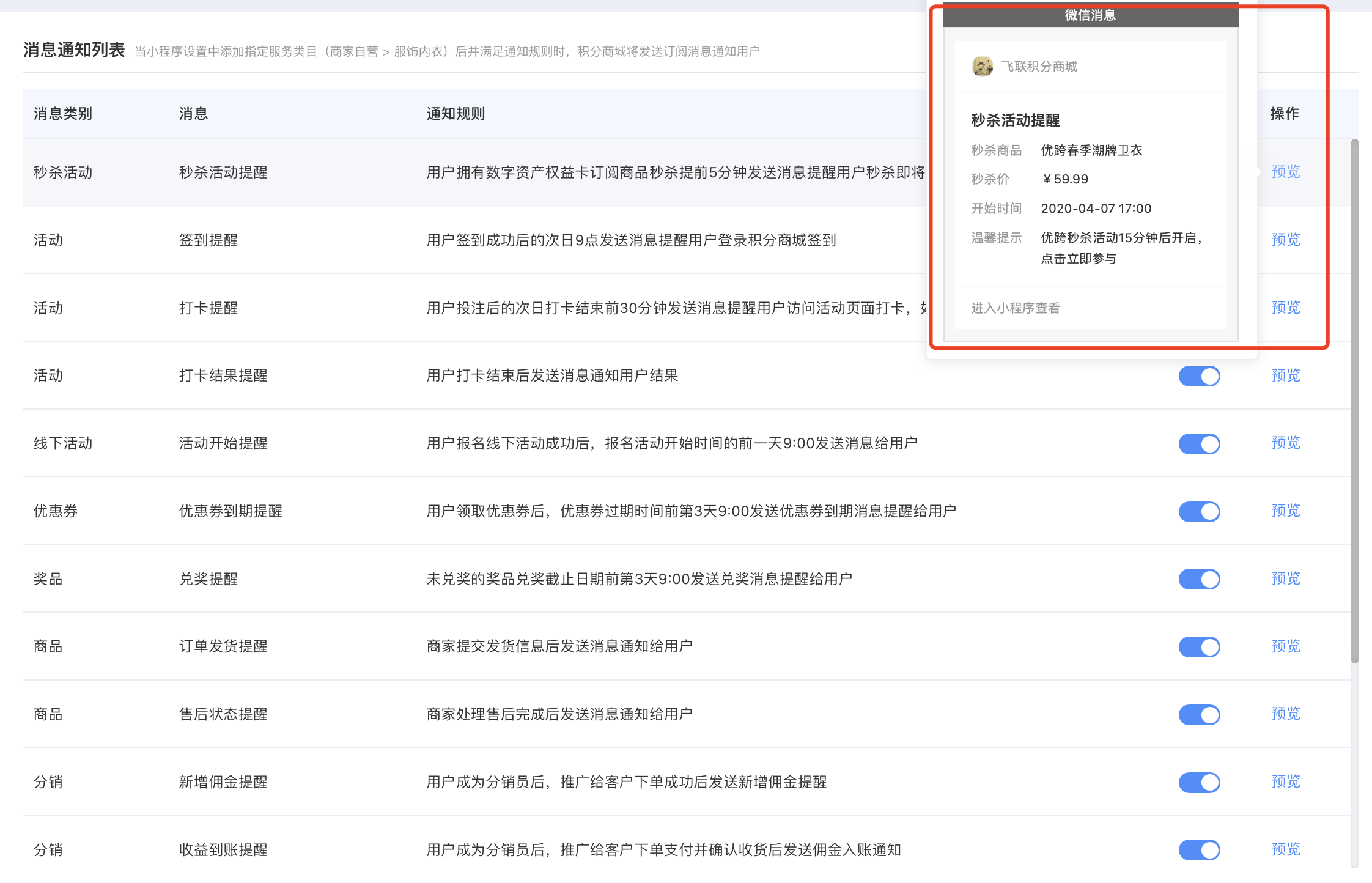Disable the 收益到账提醒 switch
The height and width of the screenshot is (883, 1372).
tap(1199, 850)
